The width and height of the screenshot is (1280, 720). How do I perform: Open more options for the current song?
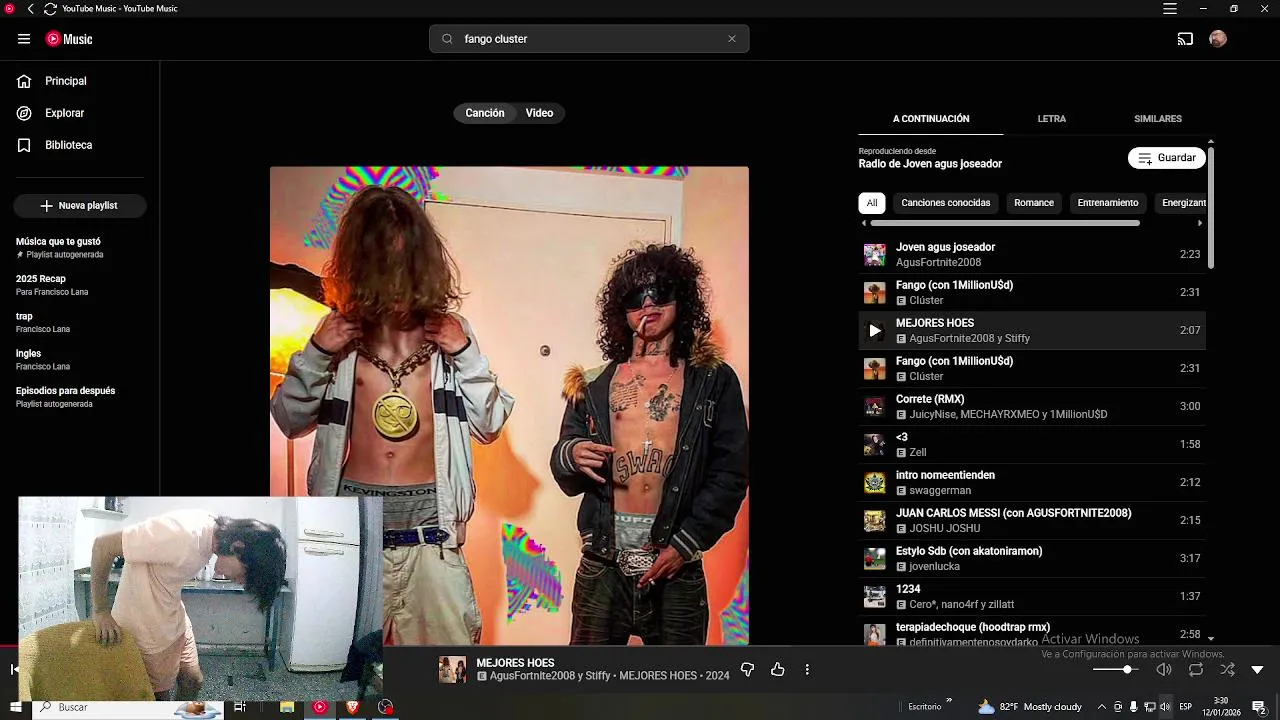(807, 670)
